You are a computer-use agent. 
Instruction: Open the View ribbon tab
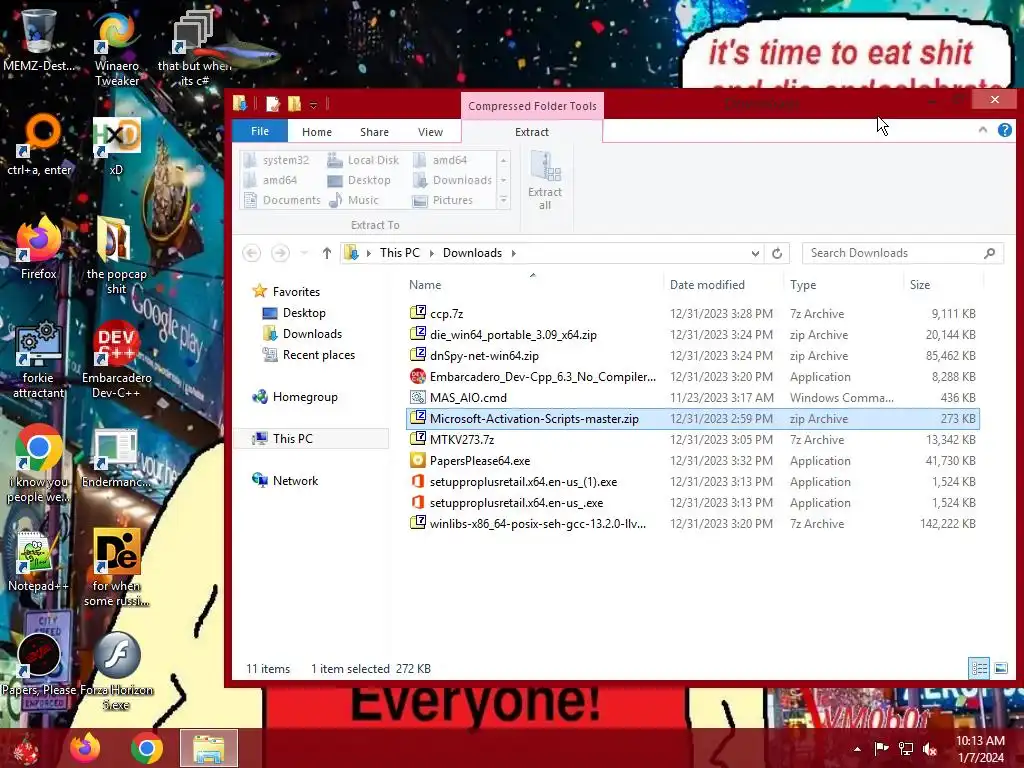point(430,132)
